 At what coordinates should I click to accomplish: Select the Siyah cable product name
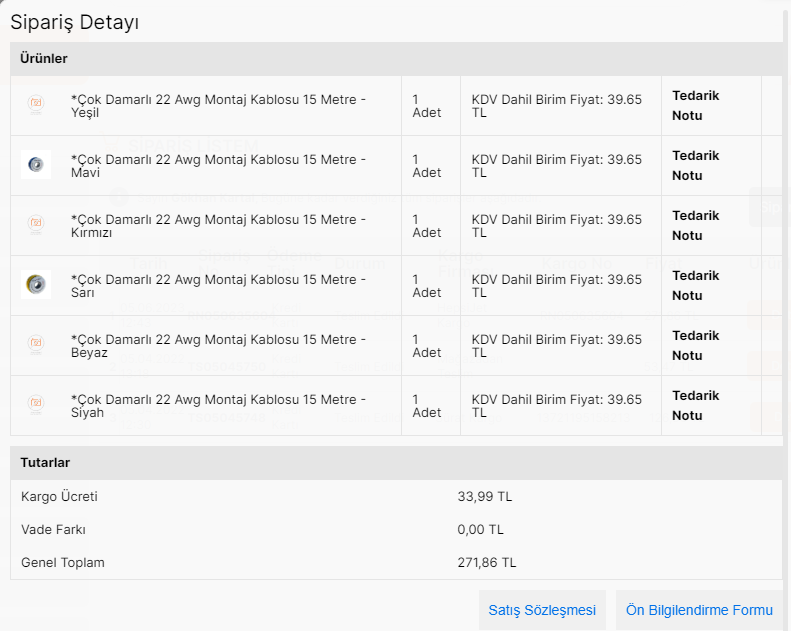(218, 405)
